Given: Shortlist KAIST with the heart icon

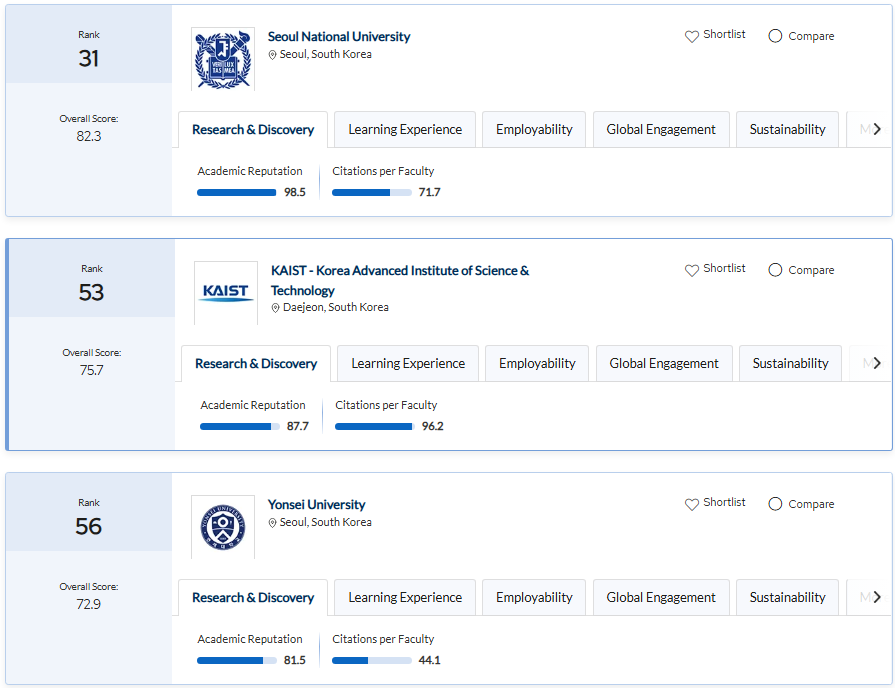Looking at the screenshot, I should [691, 271].
